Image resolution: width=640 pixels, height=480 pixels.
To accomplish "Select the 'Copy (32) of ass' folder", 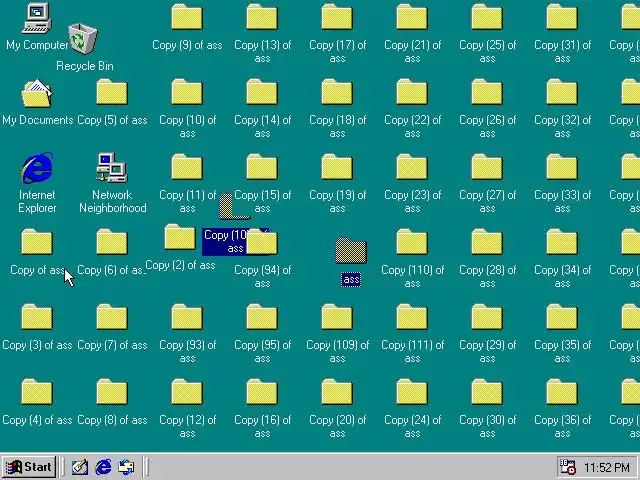I will [x=562, y=92].
